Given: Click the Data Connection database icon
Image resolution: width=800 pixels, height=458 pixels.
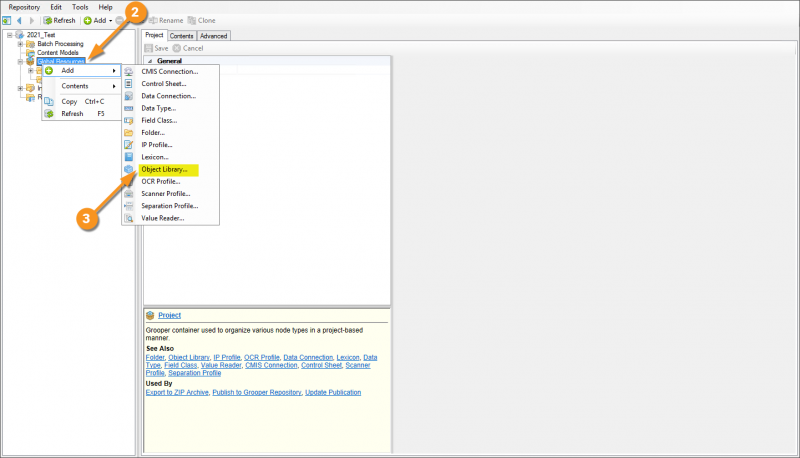Looking at the screenshot, I should point(129,96).
